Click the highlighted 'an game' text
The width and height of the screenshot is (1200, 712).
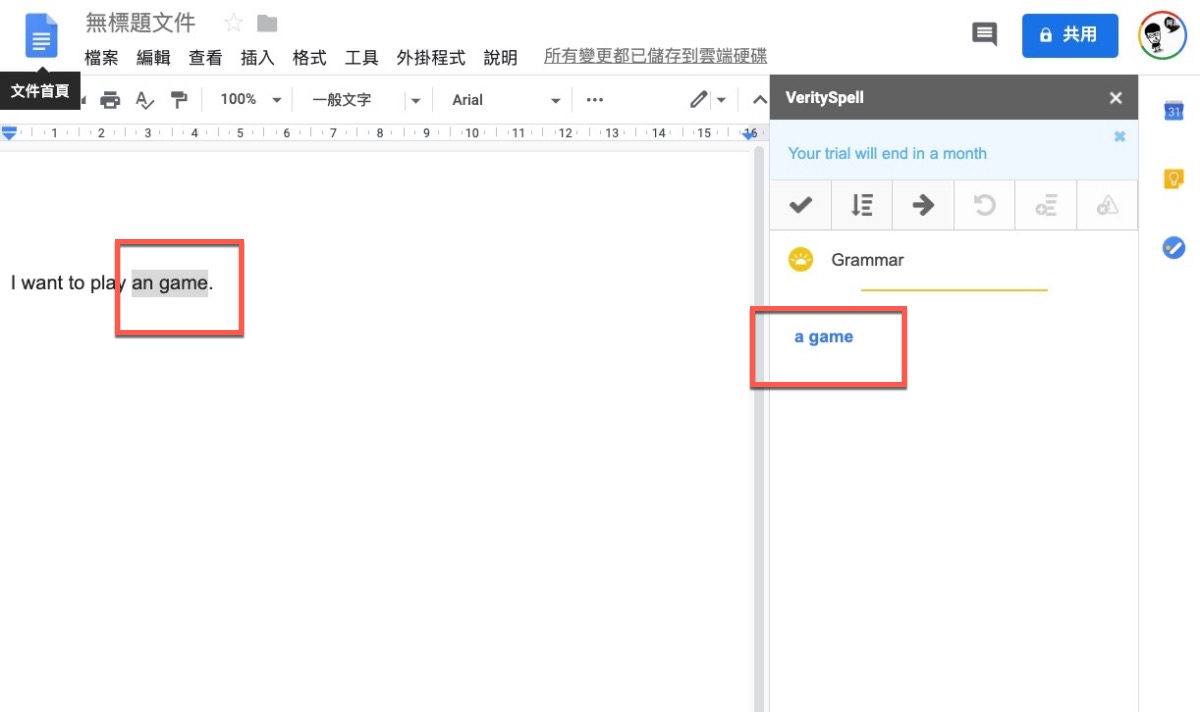tap(170, 283)
